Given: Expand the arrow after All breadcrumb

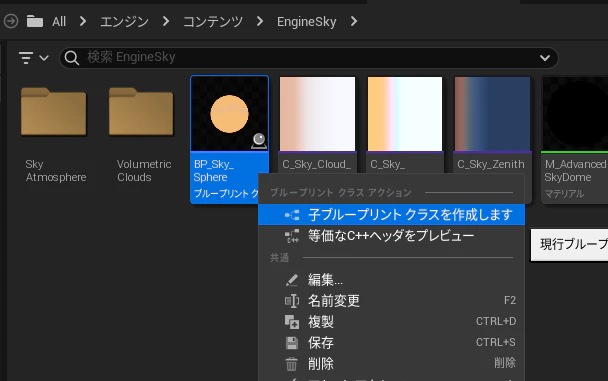Looking at the screenshot, I should [x=83, y=21].
